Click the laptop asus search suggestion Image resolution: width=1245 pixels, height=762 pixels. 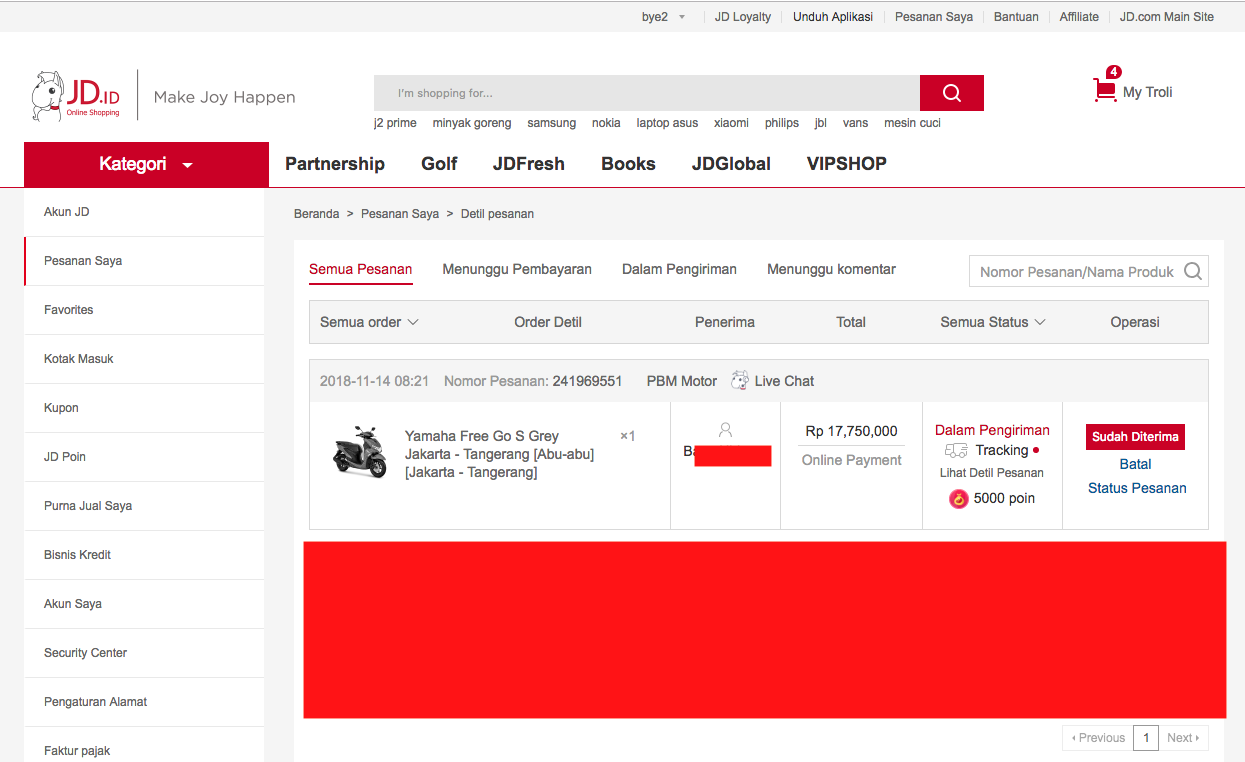(667, 123)
